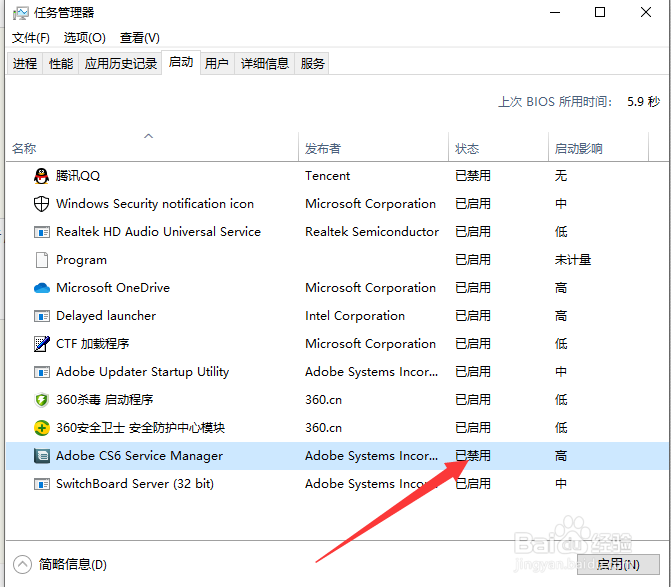Select Windows Security notification icon entry
Image resolution: width=671 pixels, height=587 pixels.
(x=155, y=204)
